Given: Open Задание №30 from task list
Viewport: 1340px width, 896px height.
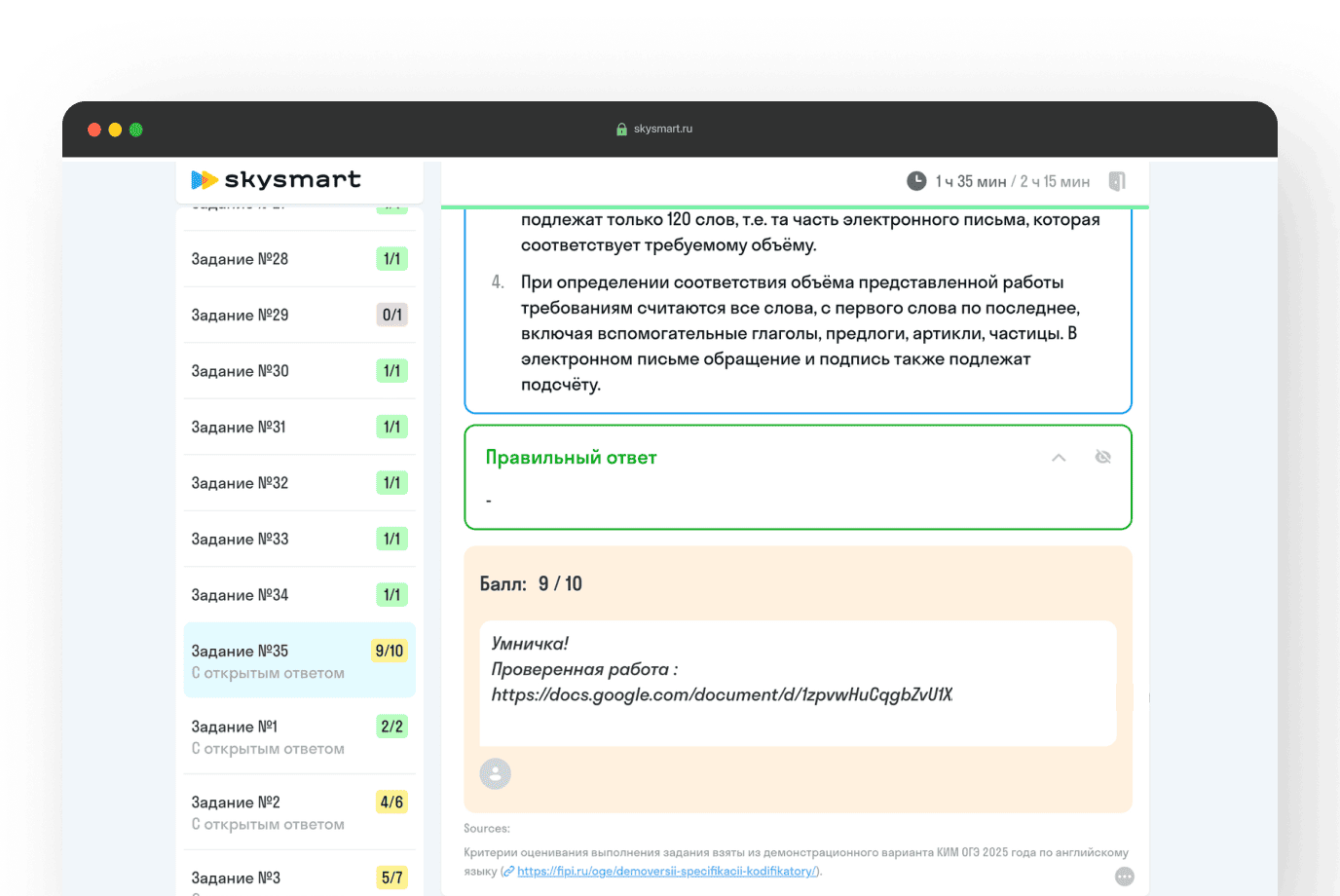Looking at the screenshot, I should tap(300, 371).
